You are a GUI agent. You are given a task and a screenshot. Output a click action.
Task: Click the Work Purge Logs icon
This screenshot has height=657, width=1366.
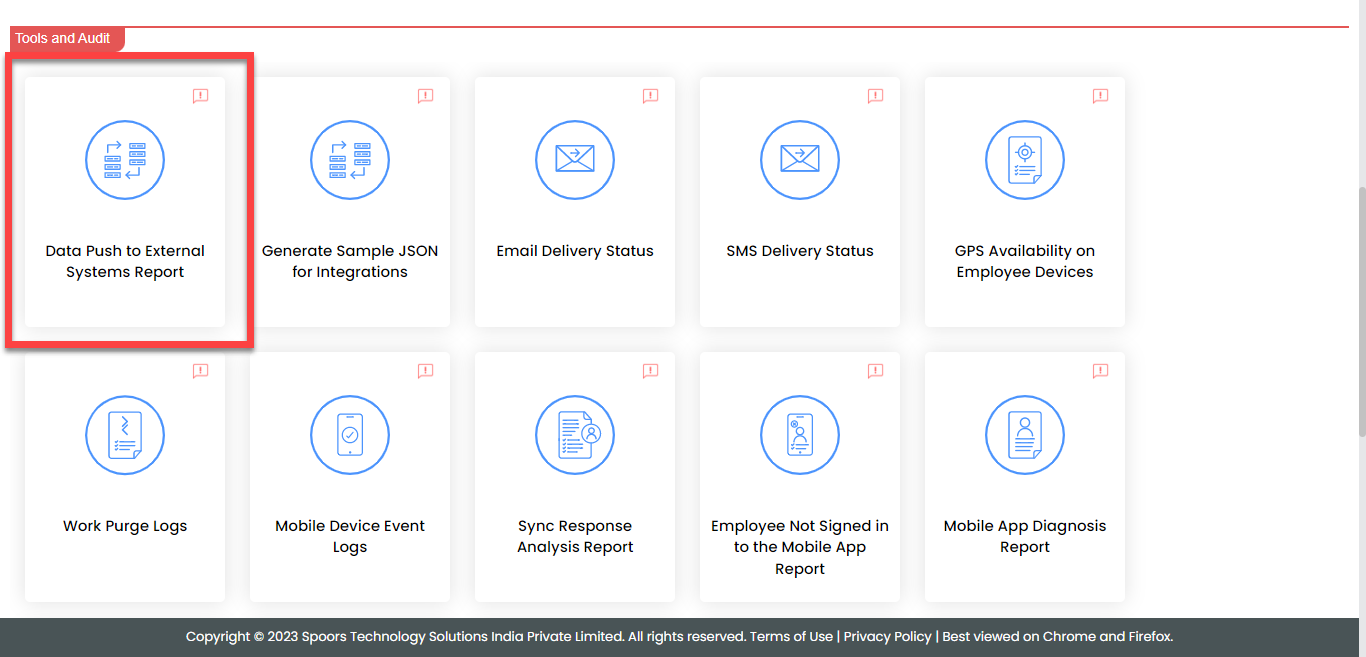click(125, 435)
